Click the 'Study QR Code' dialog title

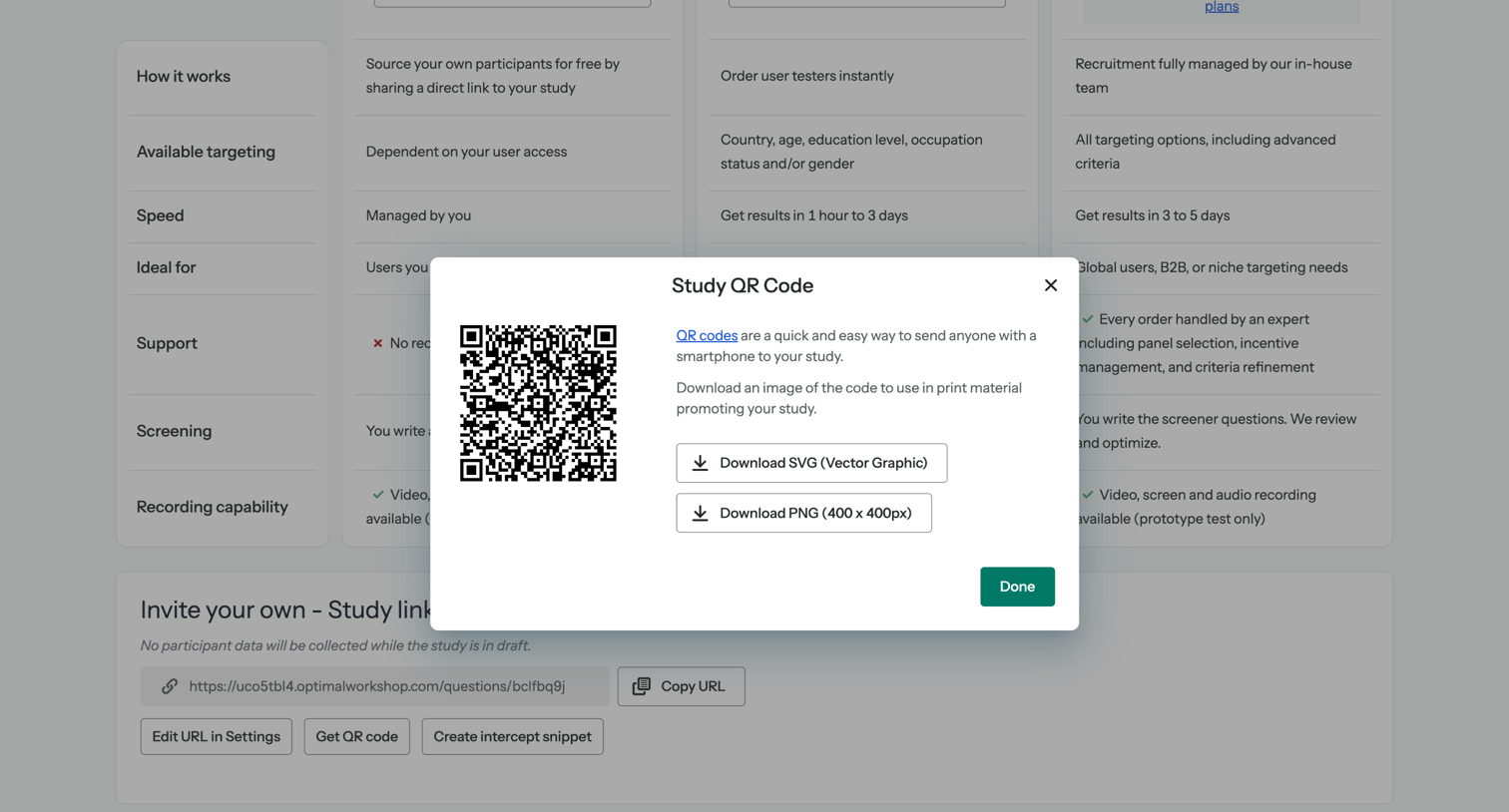coord(743,285)
